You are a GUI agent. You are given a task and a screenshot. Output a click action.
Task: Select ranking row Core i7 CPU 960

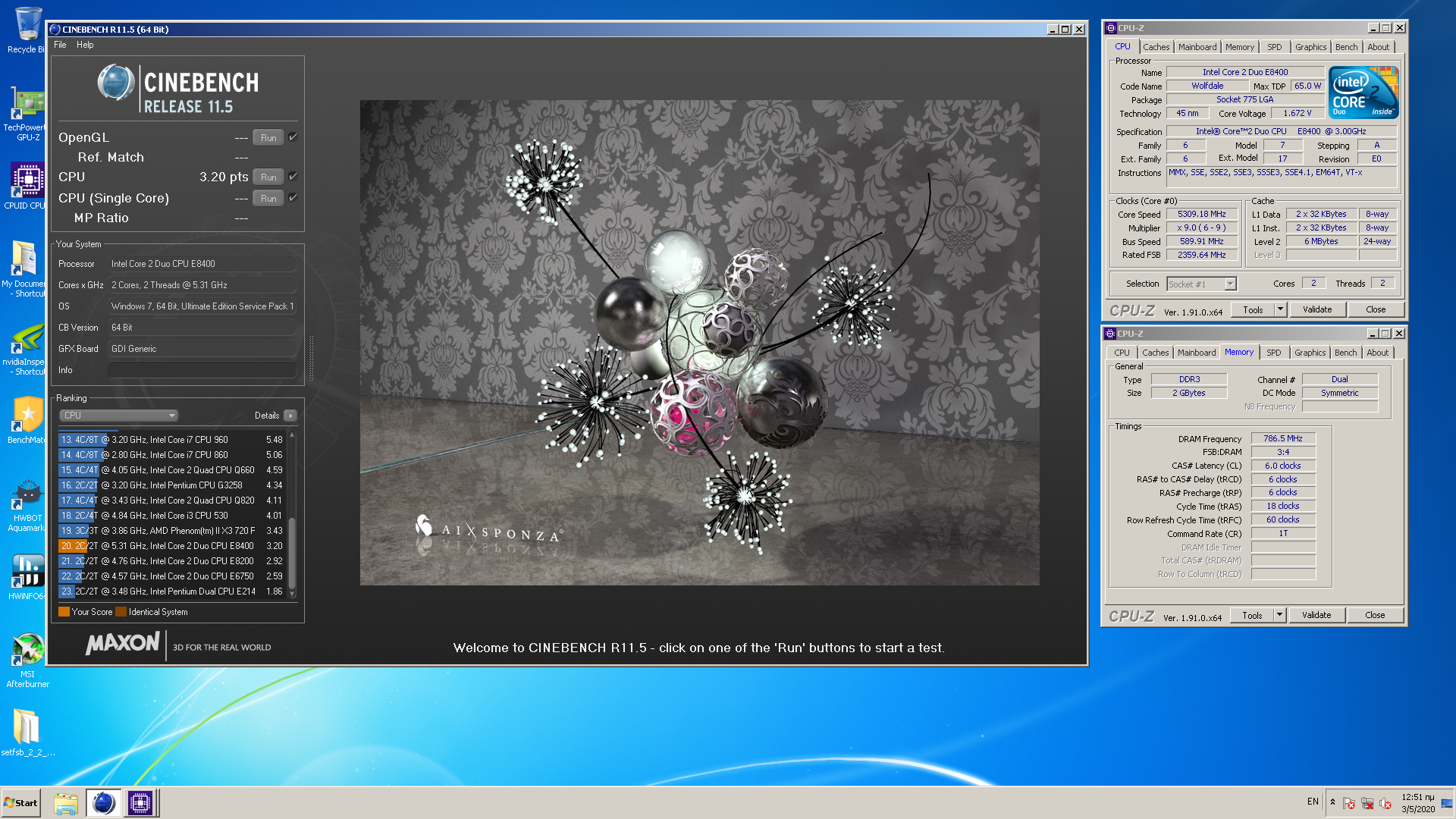coord(171,440)
